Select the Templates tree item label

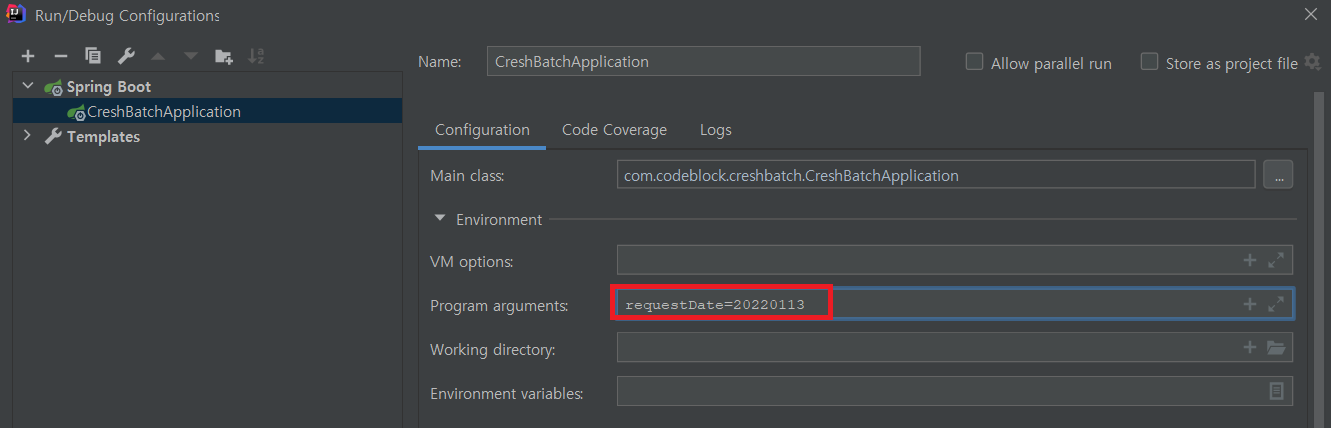(x=103, y=136)
